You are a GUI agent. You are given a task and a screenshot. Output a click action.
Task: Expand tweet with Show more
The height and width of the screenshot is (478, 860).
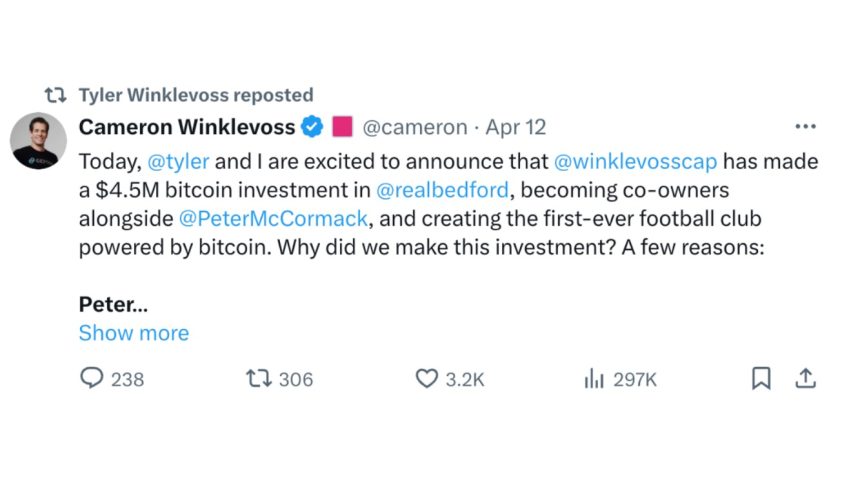[x=133, y=333]
